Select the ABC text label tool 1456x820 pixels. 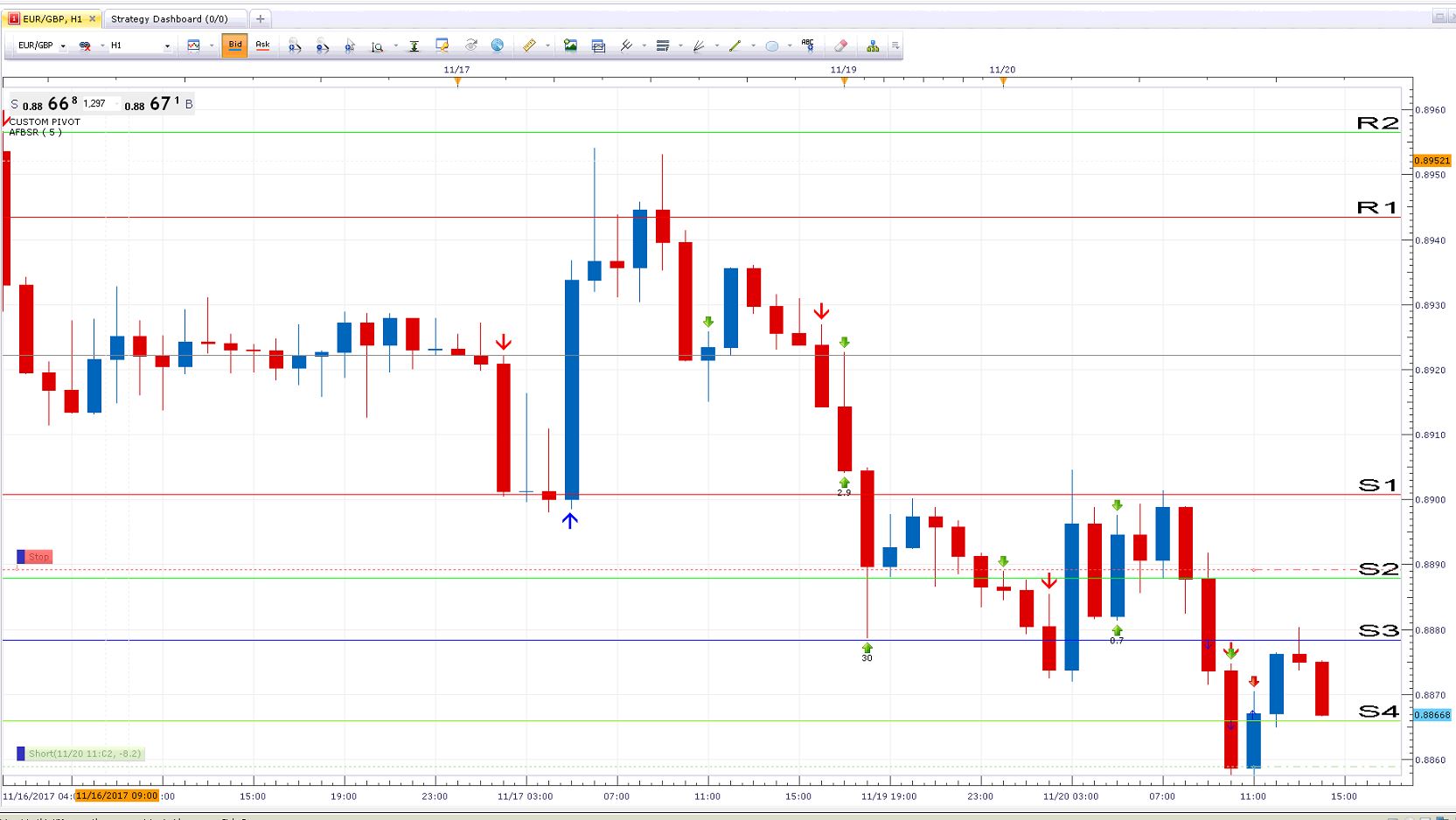pos(807,45)
